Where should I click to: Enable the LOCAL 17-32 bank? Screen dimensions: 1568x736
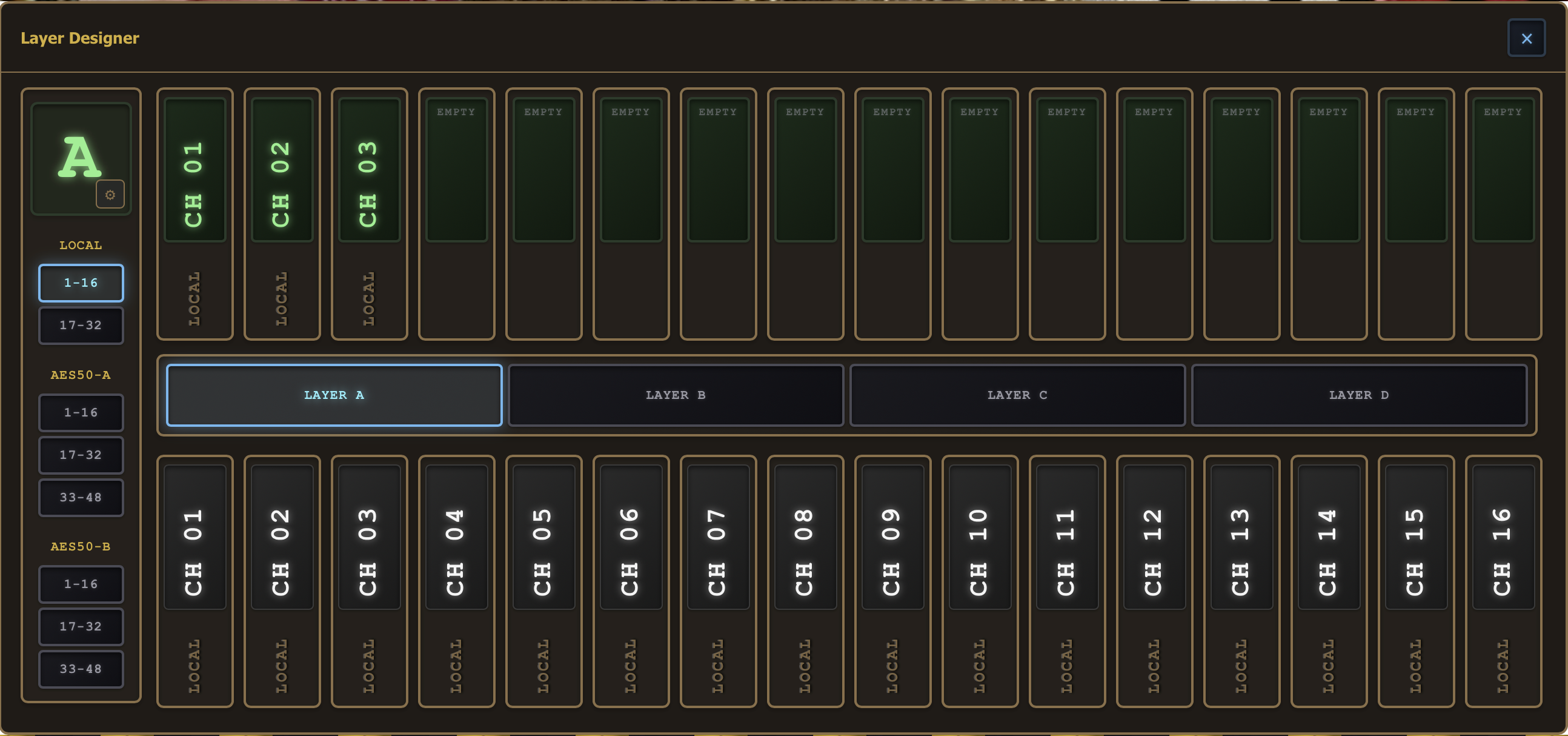pos(81,326)
